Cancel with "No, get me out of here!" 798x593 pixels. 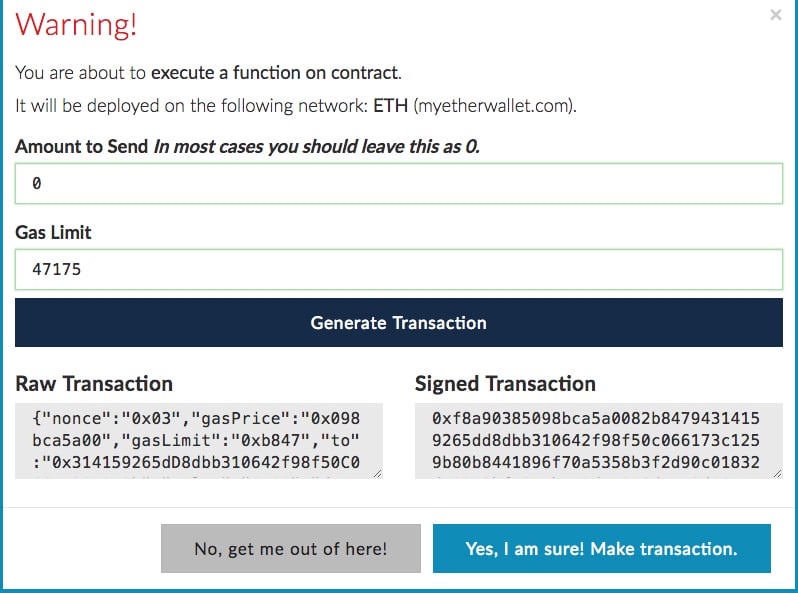(x=291, y=549)
